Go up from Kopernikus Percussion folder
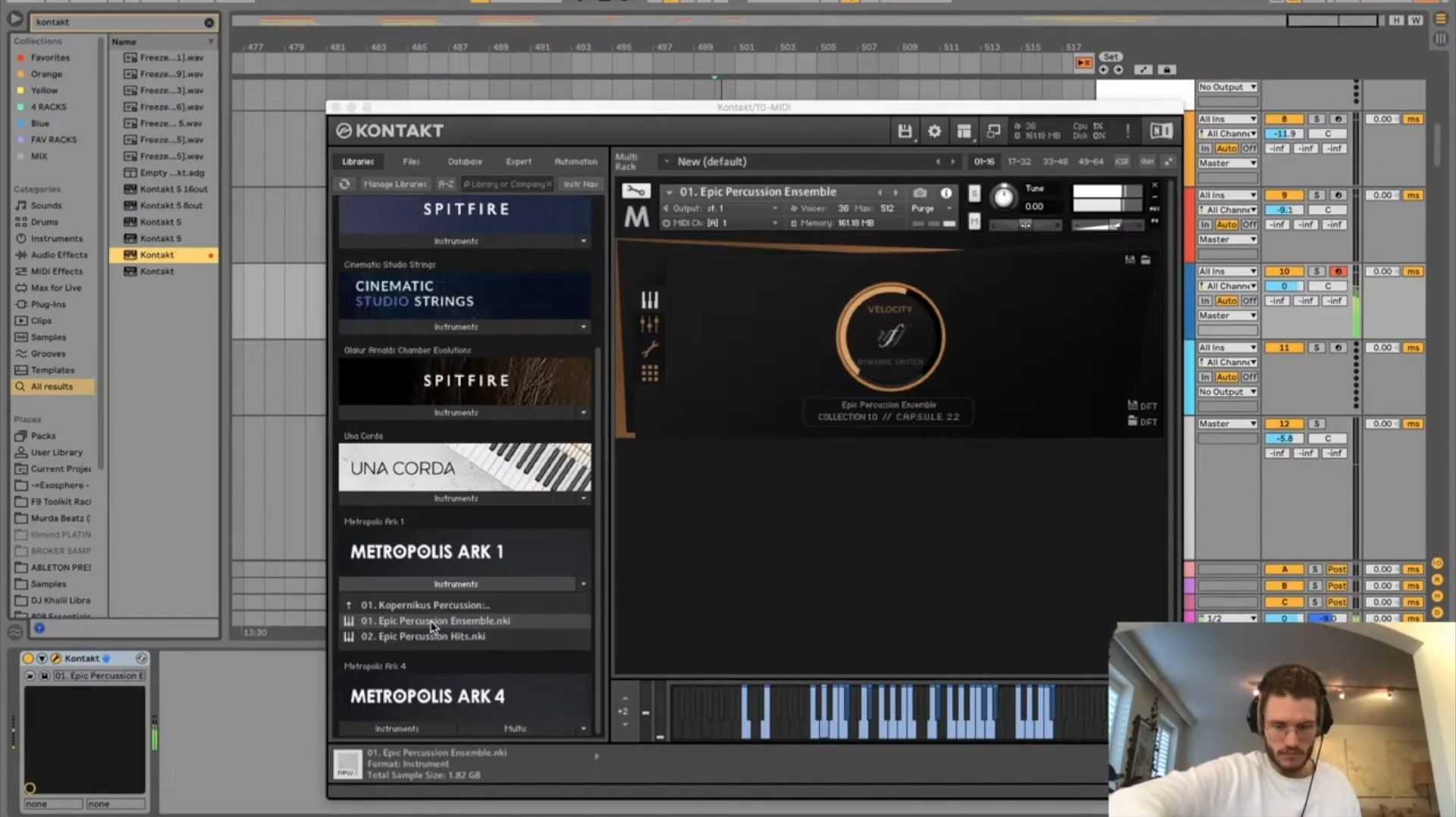 click(x=349, y=606)
